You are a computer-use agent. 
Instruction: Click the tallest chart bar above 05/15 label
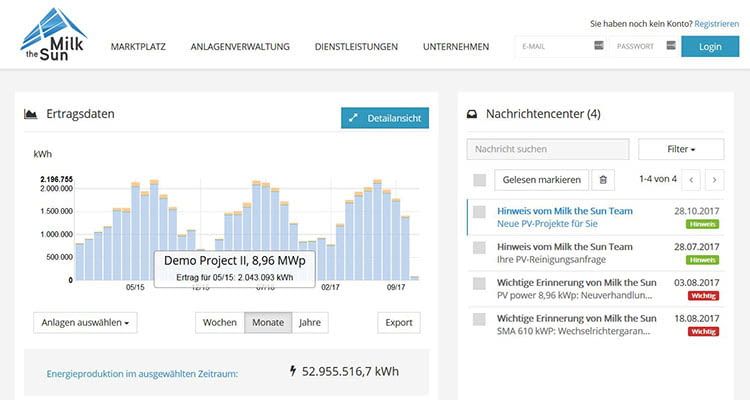(135, 231)
